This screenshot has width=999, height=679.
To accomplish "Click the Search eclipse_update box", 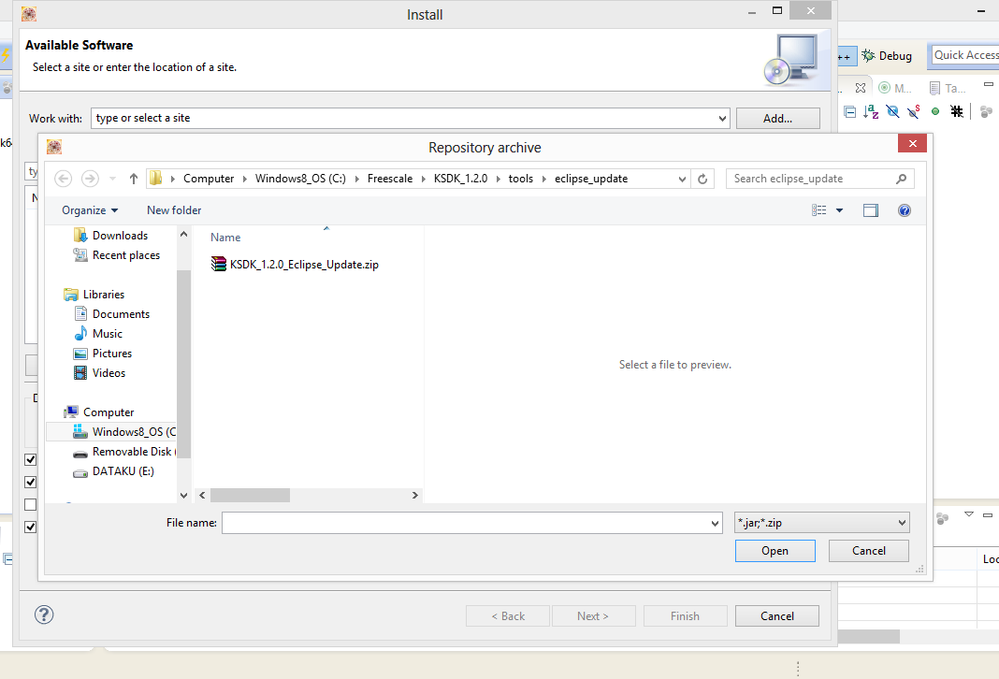I will [x=820, y=179].
